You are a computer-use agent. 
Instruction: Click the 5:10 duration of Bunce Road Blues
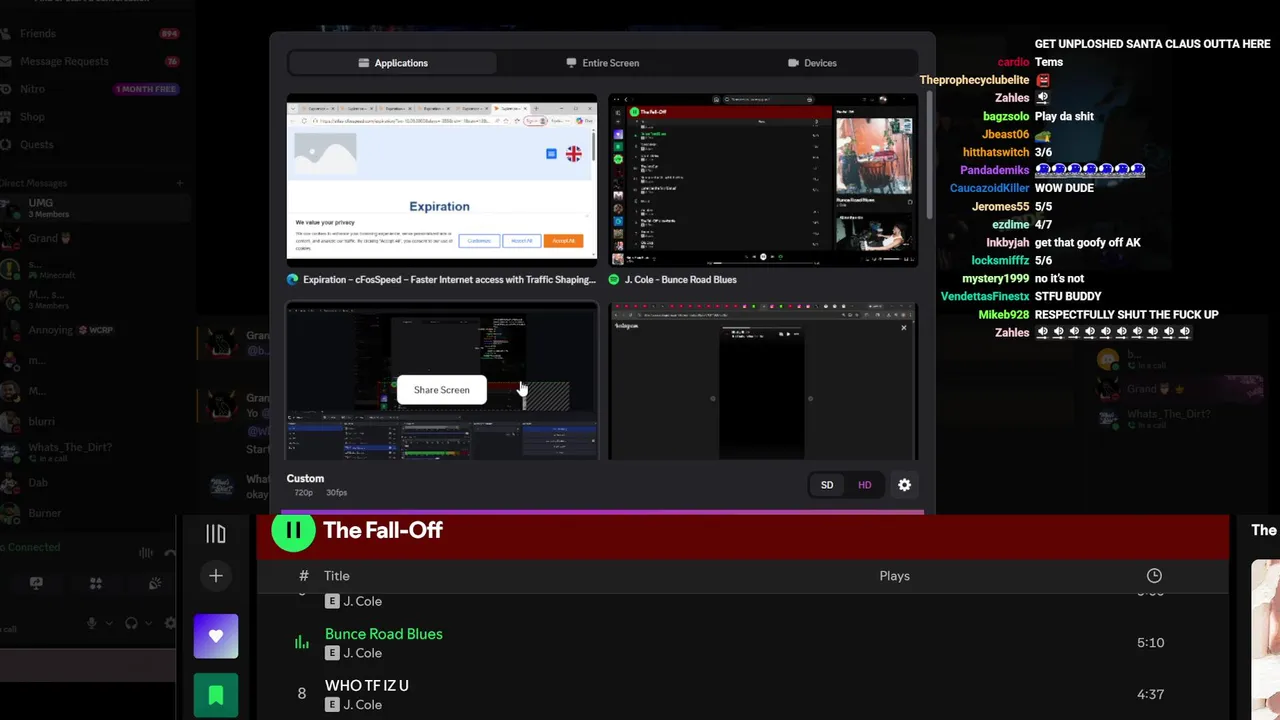[1150, 643]
